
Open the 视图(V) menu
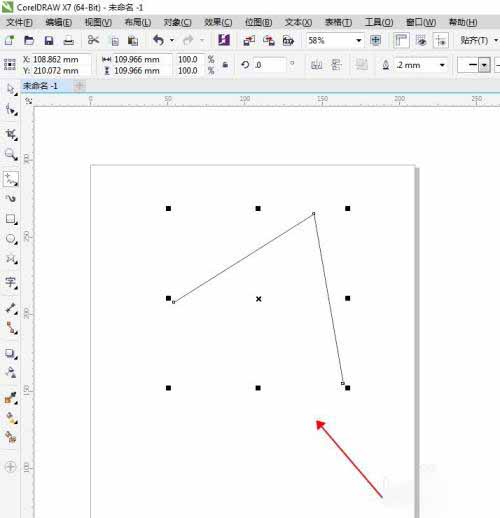98,22
